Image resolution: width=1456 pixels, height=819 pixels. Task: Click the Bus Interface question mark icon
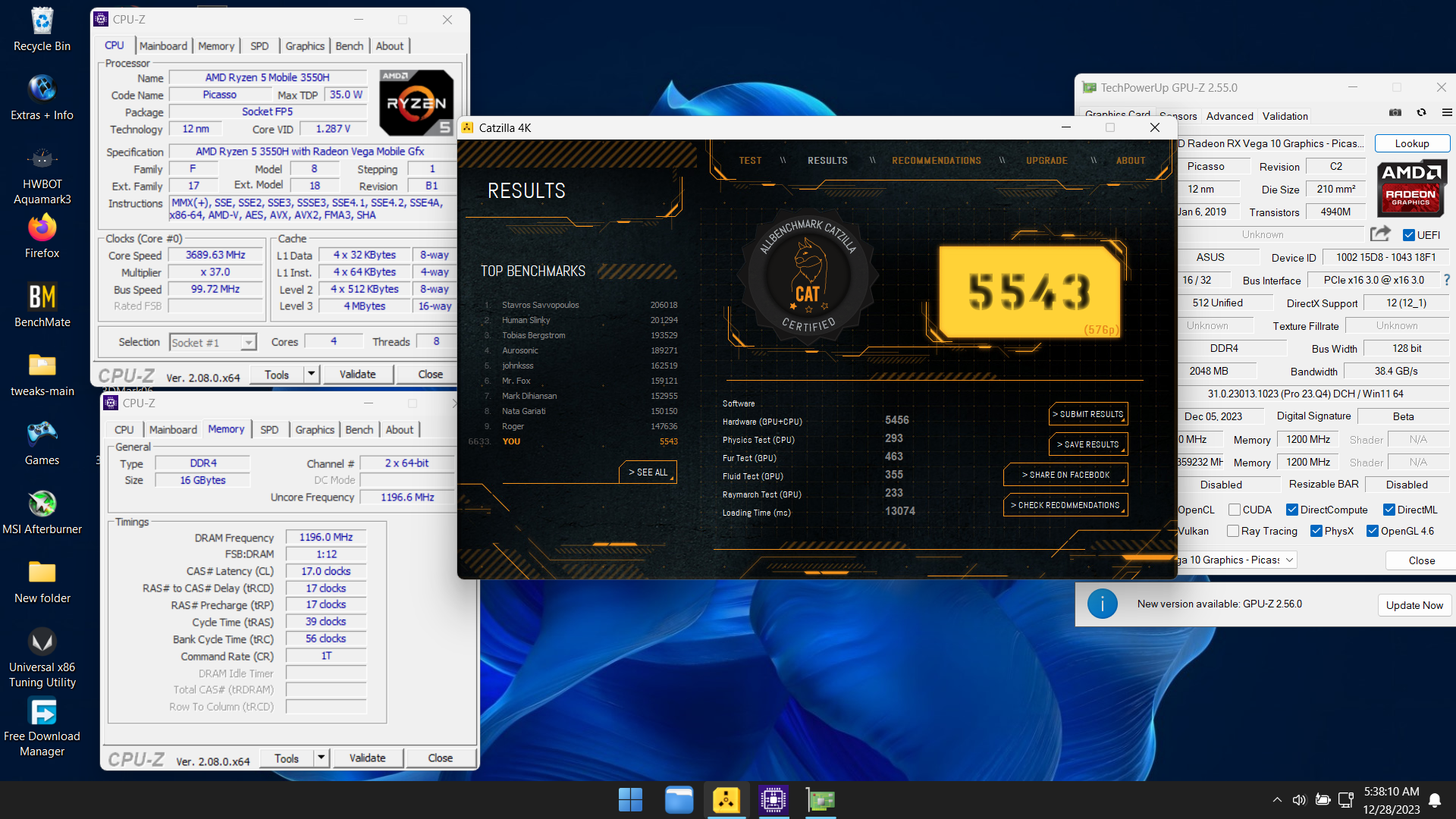click(x=1447, y=280)
